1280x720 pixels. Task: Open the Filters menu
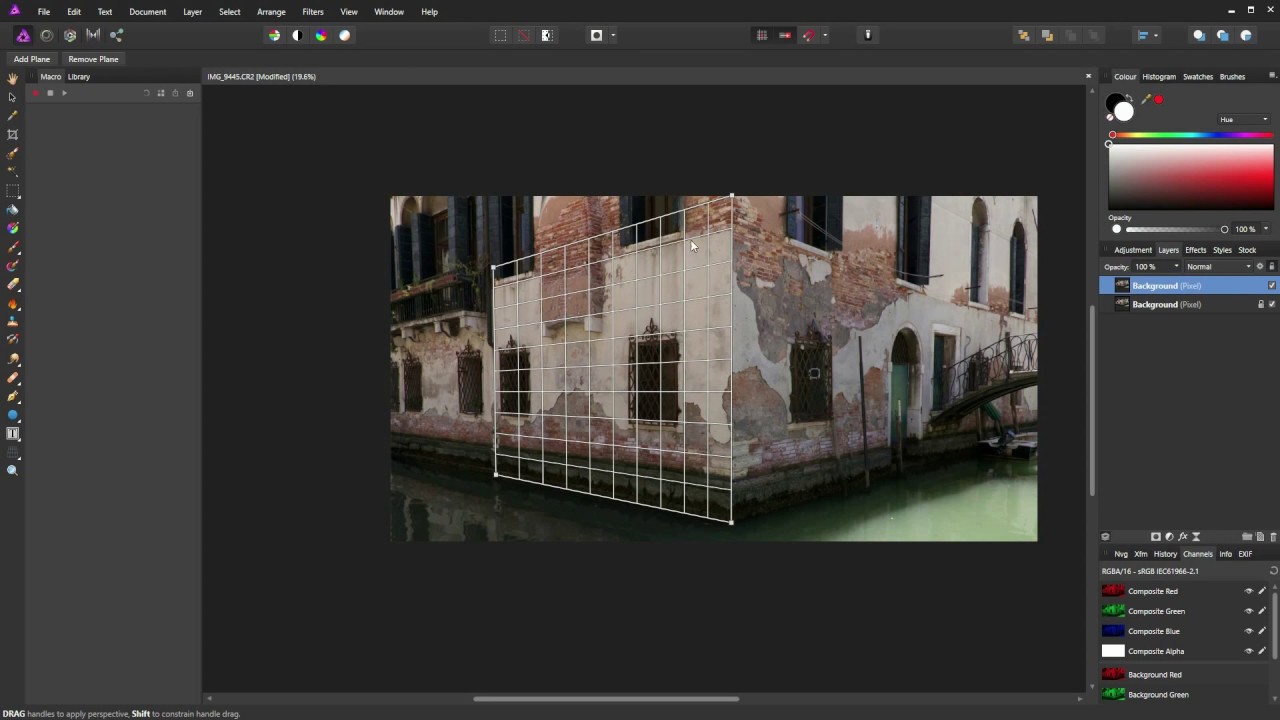coord(312,12)
